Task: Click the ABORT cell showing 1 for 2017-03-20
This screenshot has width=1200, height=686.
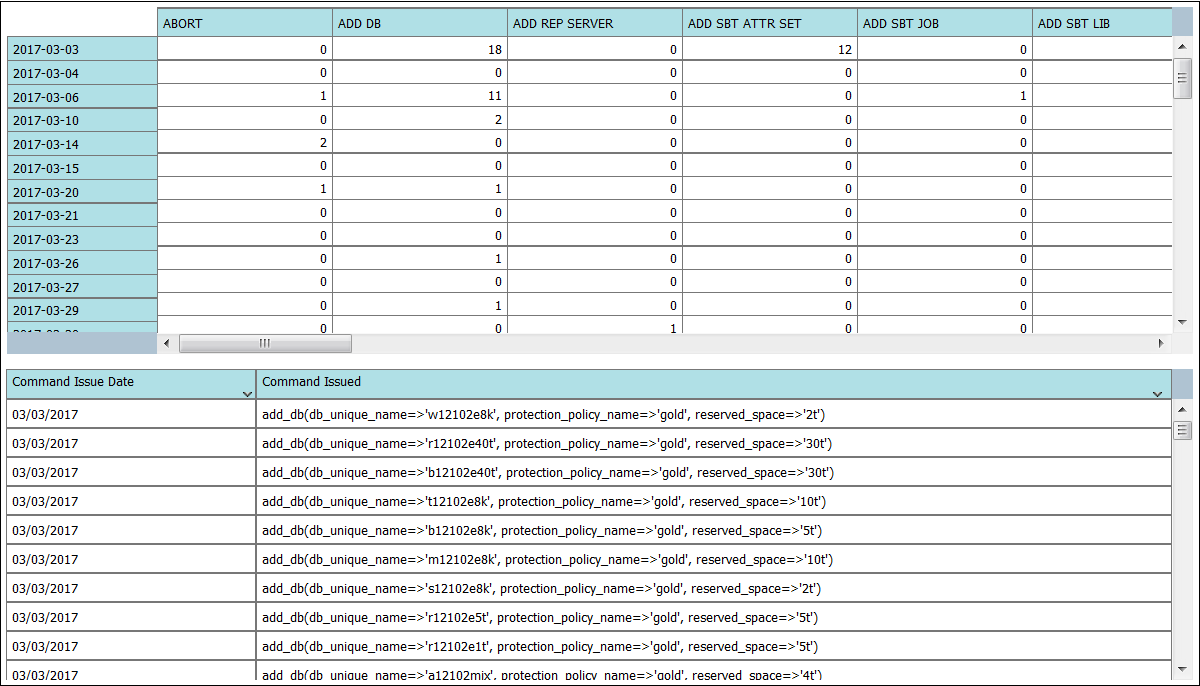Action: click(245, 189)
